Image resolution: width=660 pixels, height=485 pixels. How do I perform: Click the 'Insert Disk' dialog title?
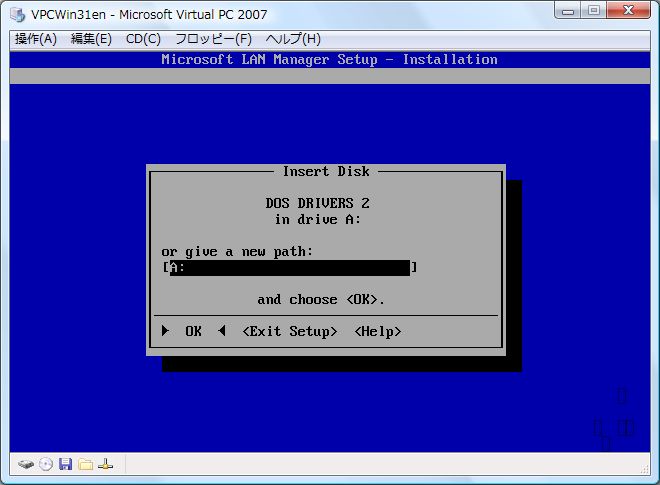(x=326, y=171)
